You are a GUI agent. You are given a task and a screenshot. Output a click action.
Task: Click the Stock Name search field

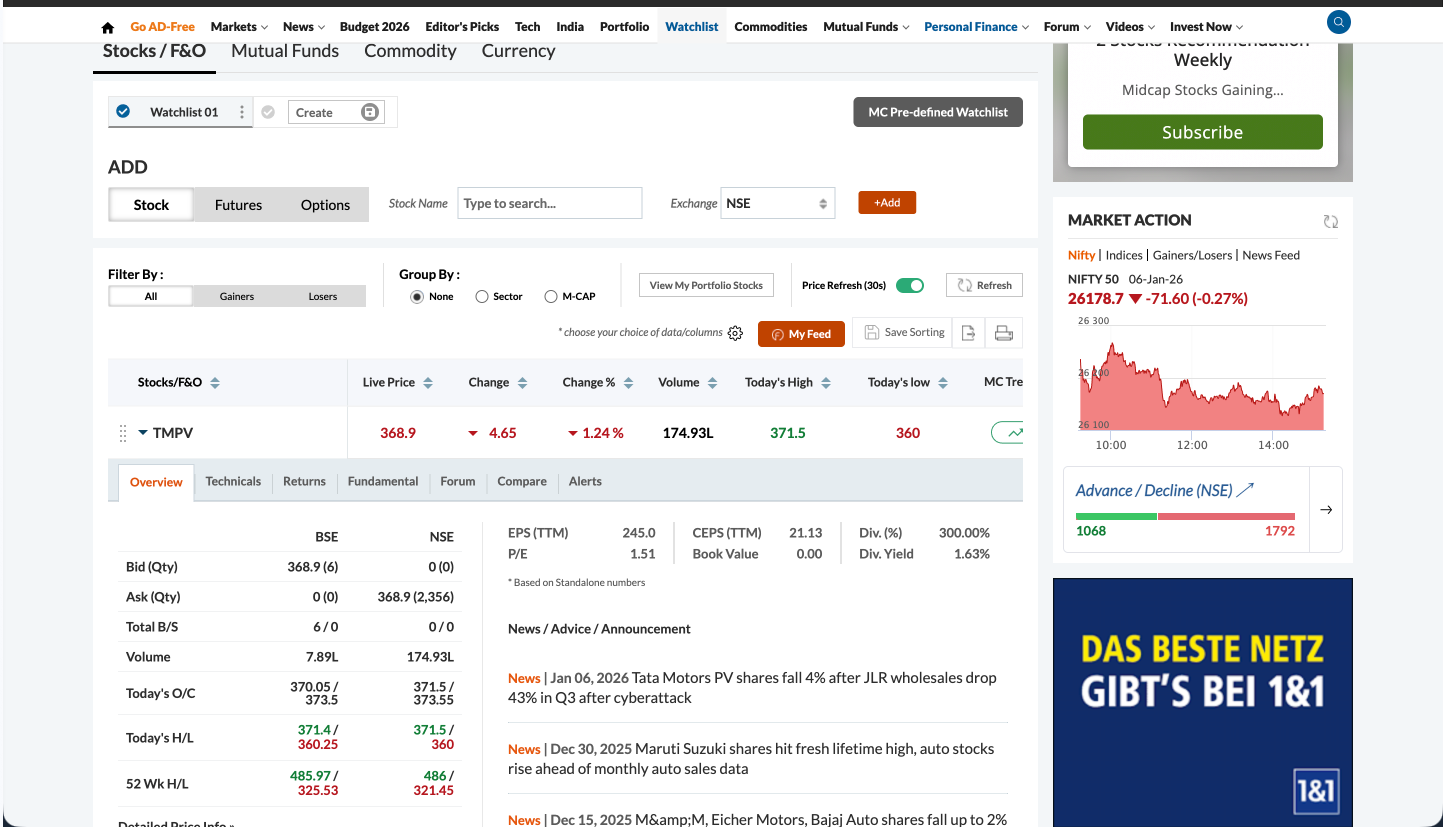[x=549, y=203]
